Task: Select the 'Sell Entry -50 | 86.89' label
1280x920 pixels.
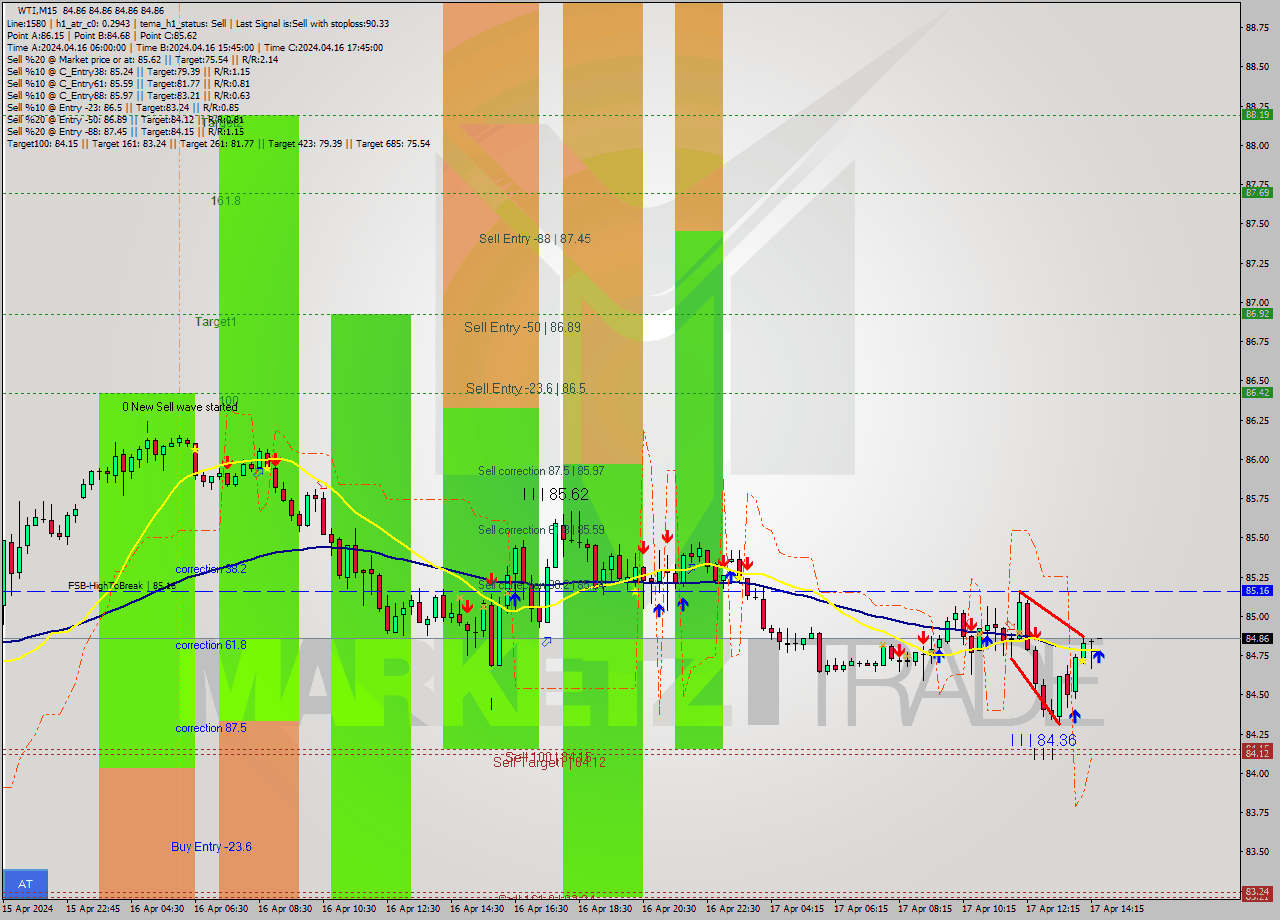Action: (x=522, y=327)
